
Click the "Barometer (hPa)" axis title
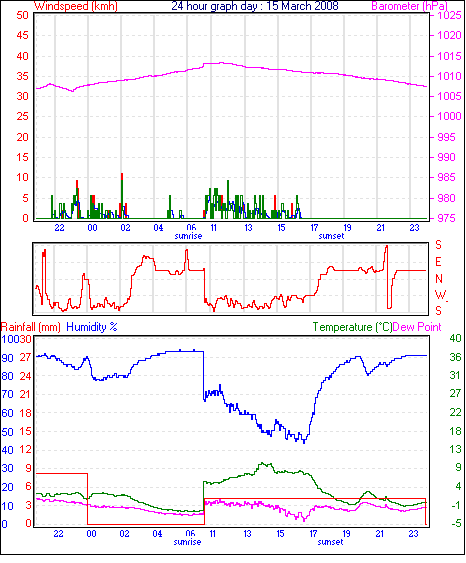410,6
